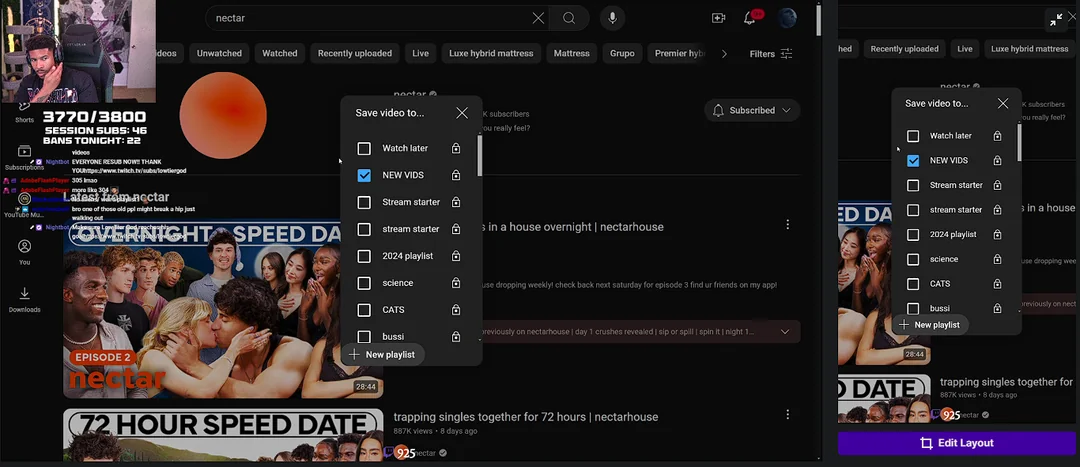This screenshot has height=467, width=1080.
Task: Open the account avatar menu
Action: point(787,18)
